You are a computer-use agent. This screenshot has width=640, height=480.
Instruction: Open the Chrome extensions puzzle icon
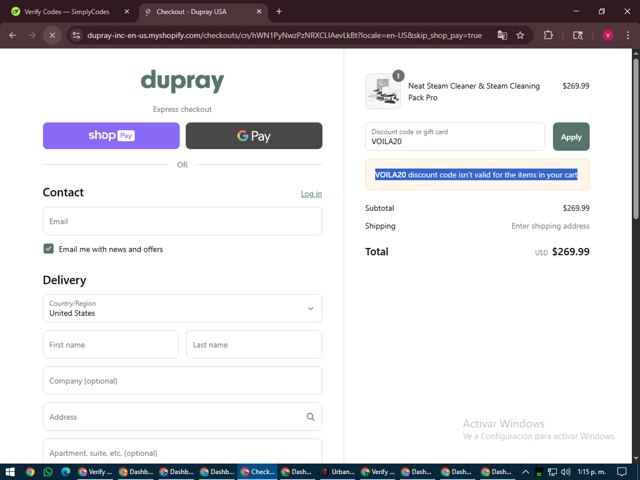(x=548, y=36)
